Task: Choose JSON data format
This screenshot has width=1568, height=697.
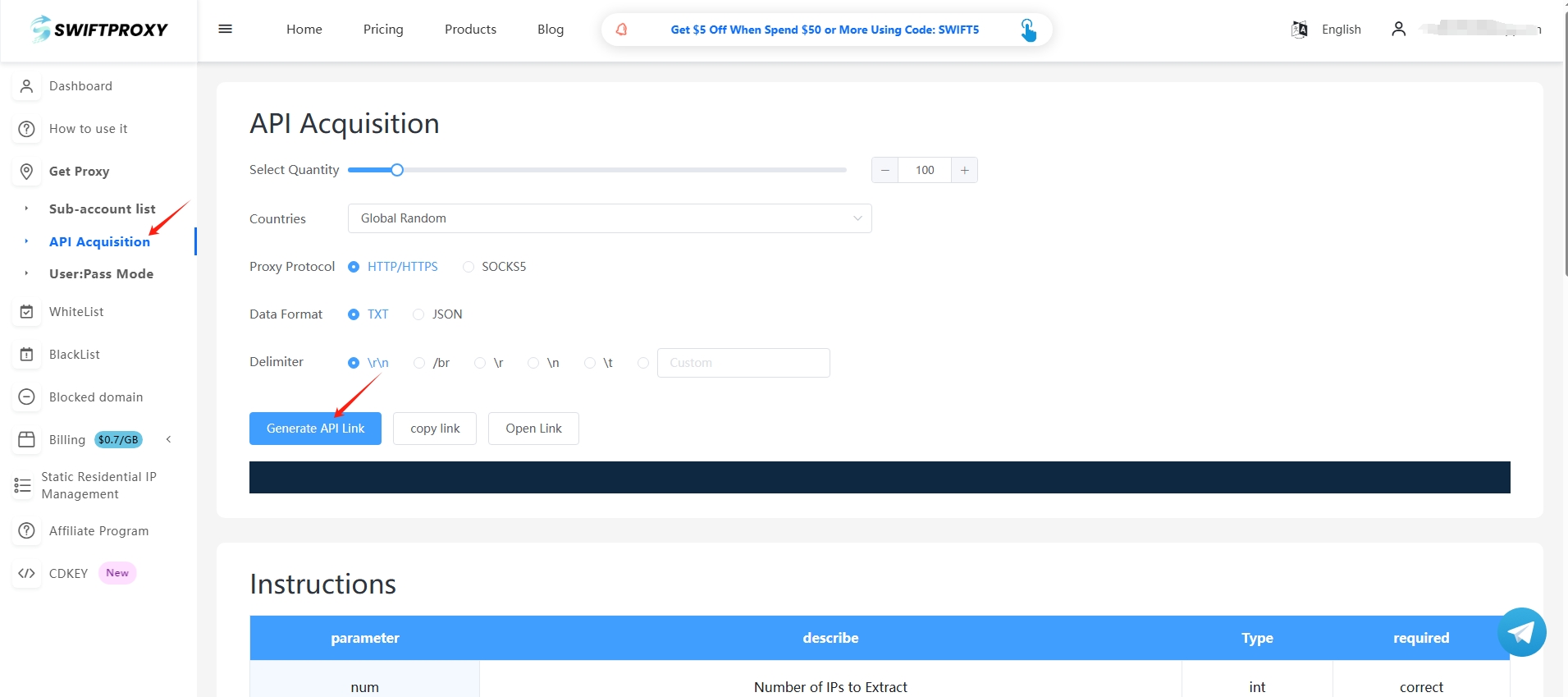Action: 418,314
